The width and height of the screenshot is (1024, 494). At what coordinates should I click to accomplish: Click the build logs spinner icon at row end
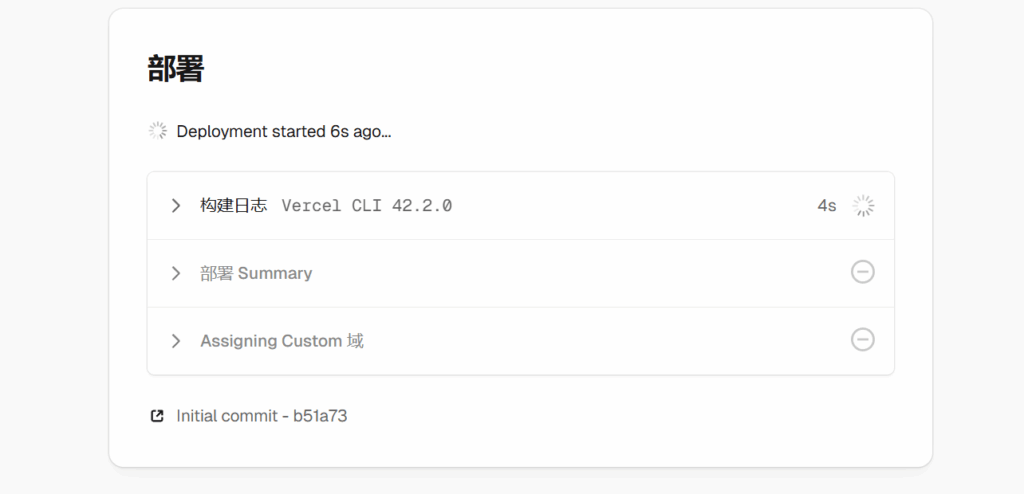(x=863, y=206)
